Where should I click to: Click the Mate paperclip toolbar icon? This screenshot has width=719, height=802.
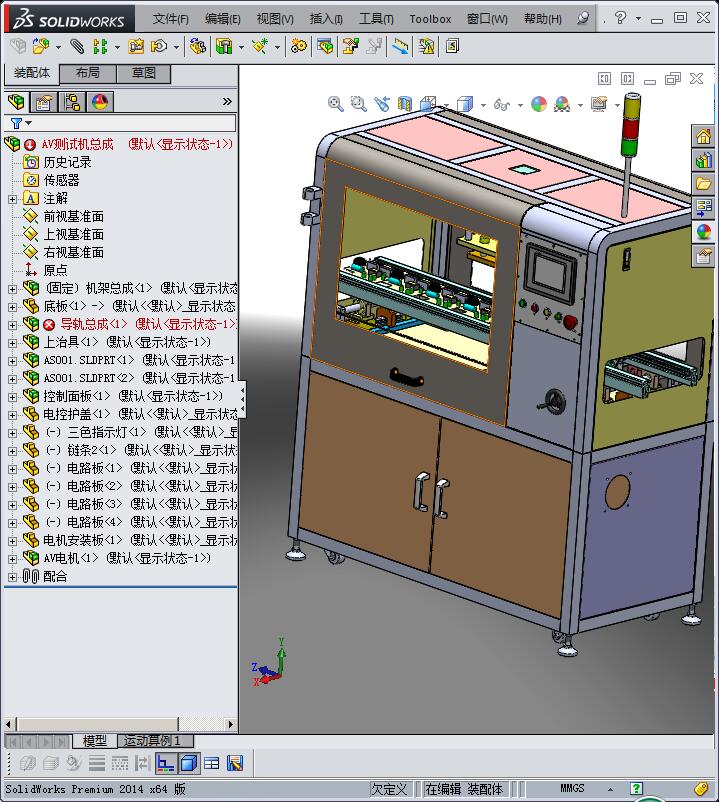point(77,47)
